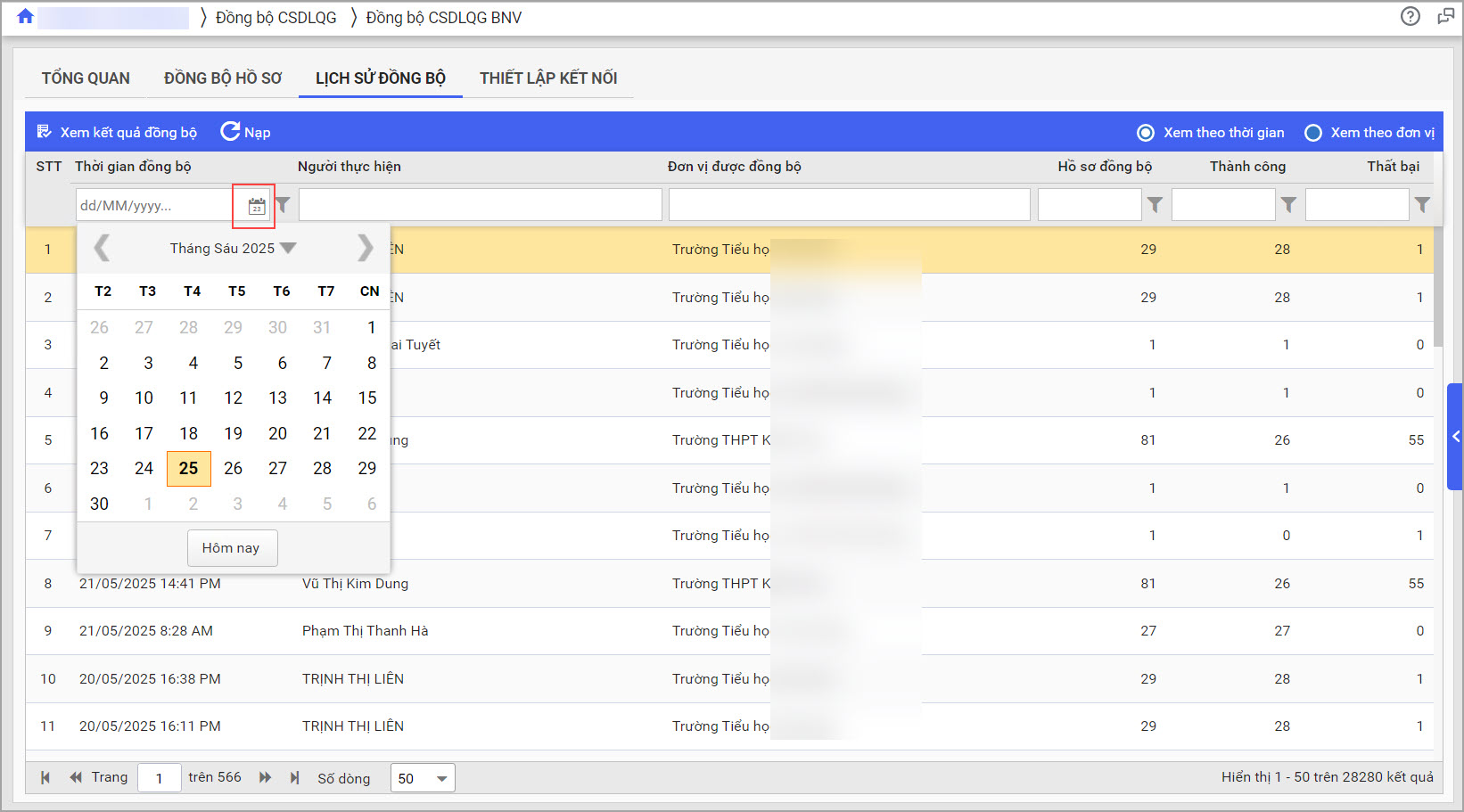This screenshot has height=812, width=1464.
Task: Go to next page
Action: (265, 777)
